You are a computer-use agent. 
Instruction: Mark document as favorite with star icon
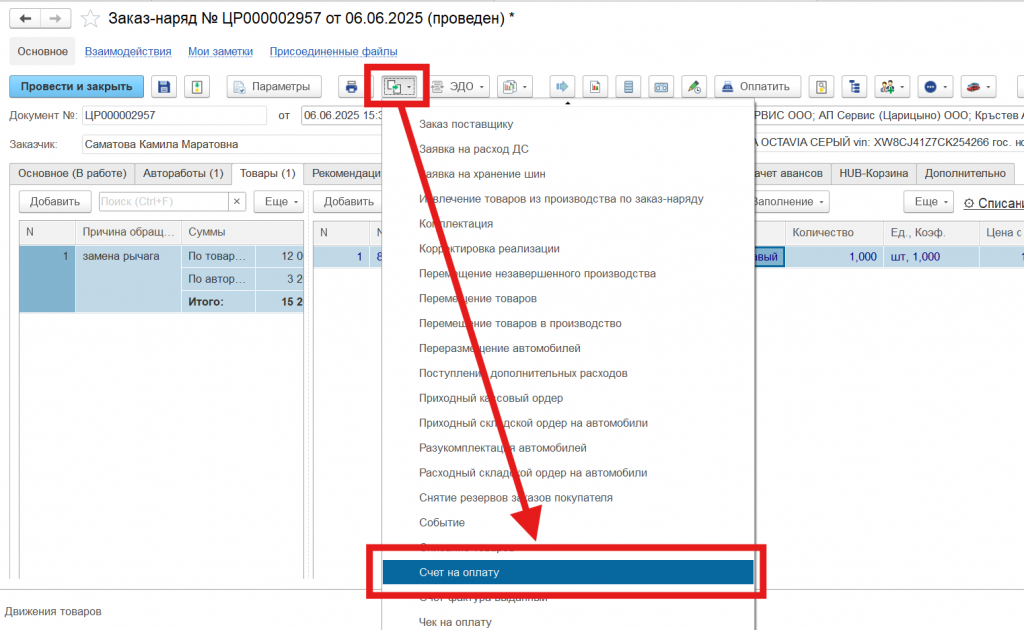click(90, 18)
